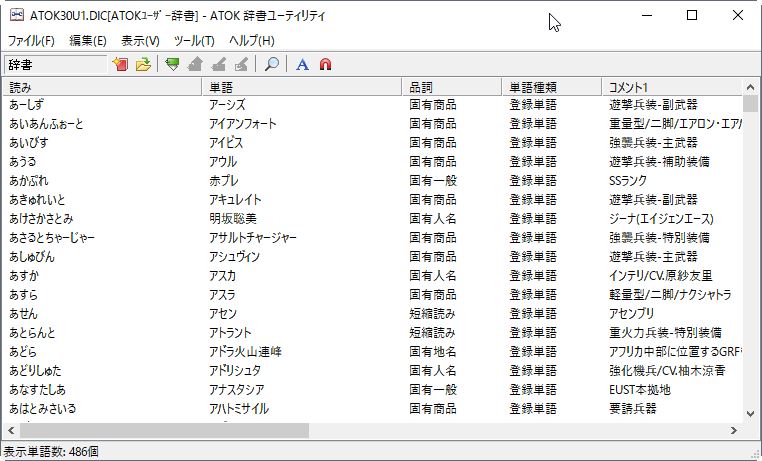762x461 pixels.
Task: Click the red magnet-shaped toolbar icon
Action: click(325, 64)
